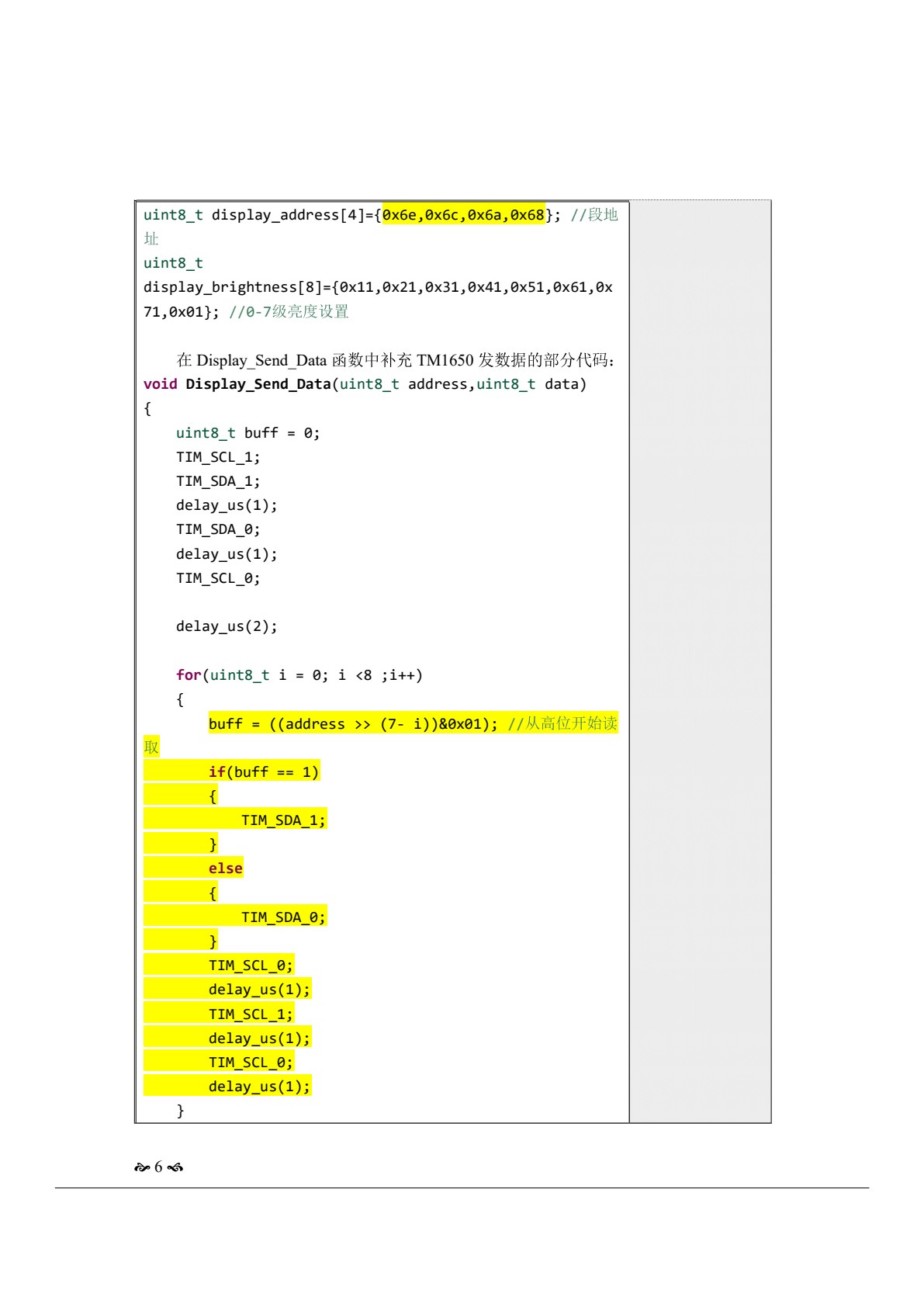Click the highlighted if(buff == 1) line

point(264,772)
